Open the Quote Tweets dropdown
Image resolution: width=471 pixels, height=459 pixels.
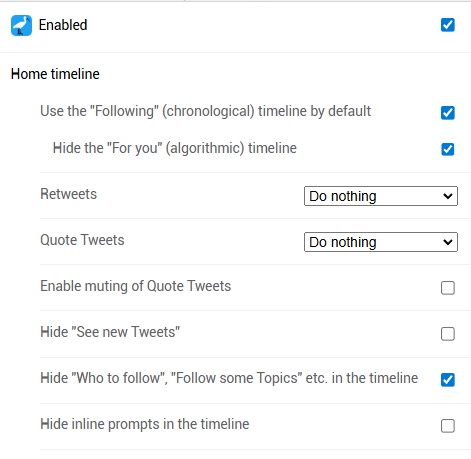pos(381,242)
